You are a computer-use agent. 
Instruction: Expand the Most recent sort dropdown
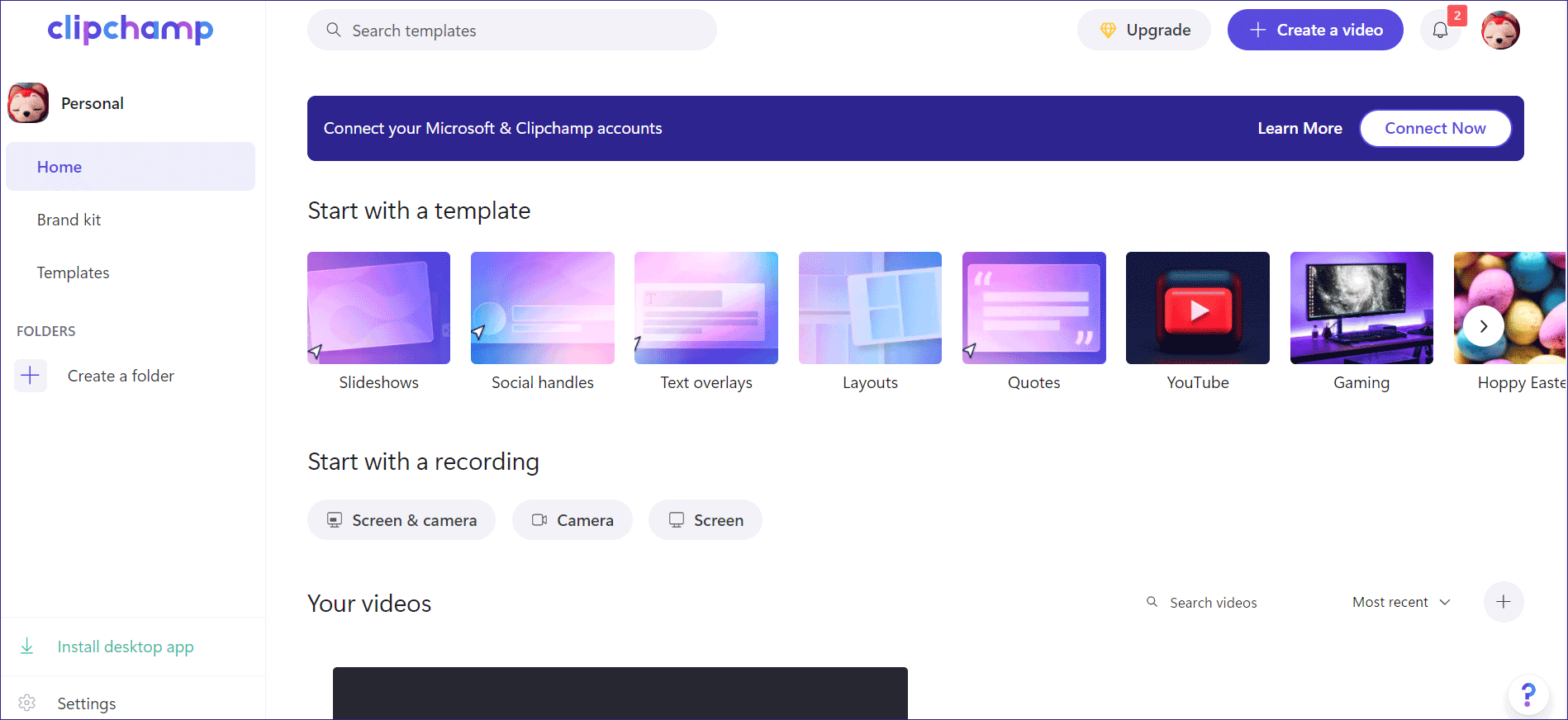[x=1401, y=603]
